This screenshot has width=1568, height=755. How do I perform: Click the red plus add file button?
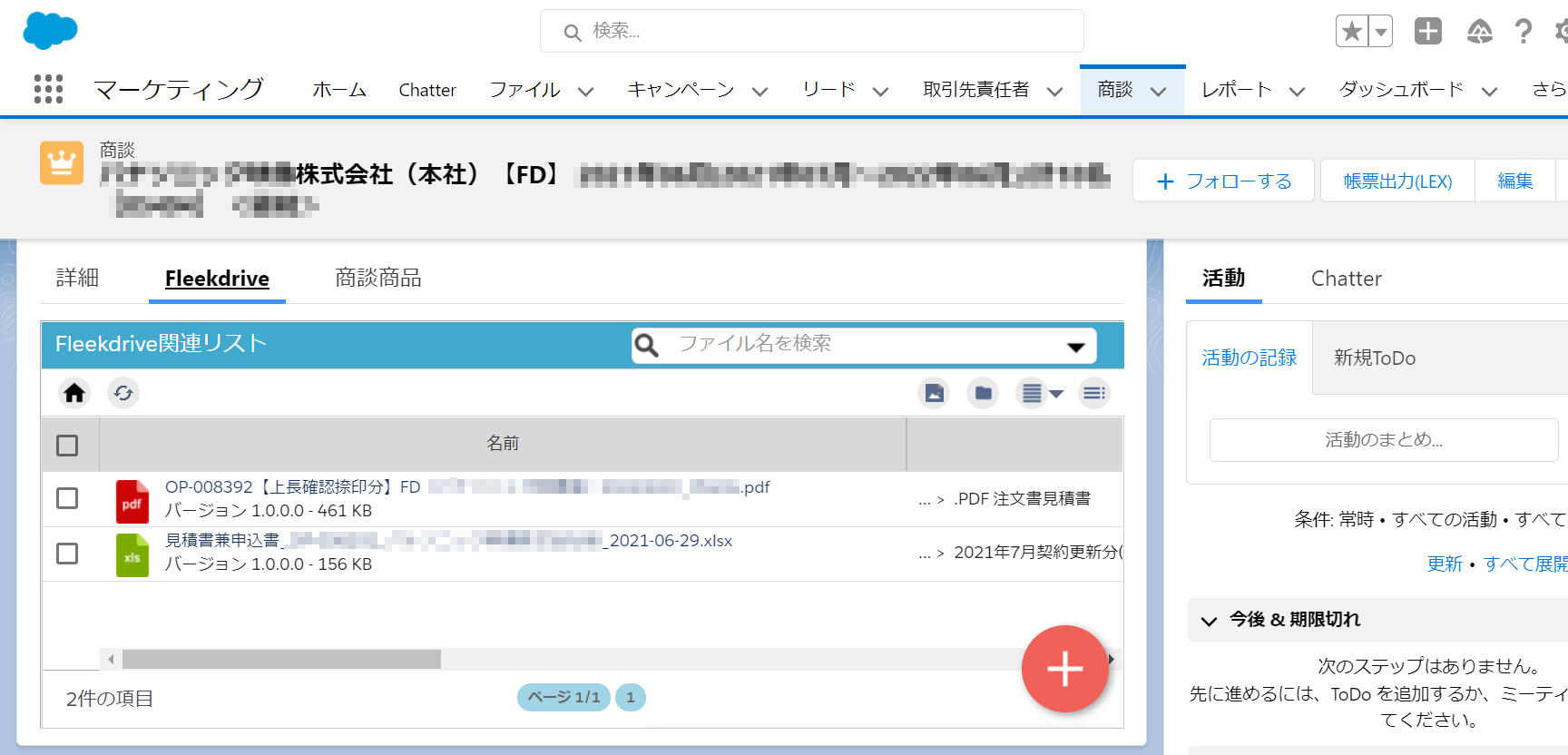1065,669
